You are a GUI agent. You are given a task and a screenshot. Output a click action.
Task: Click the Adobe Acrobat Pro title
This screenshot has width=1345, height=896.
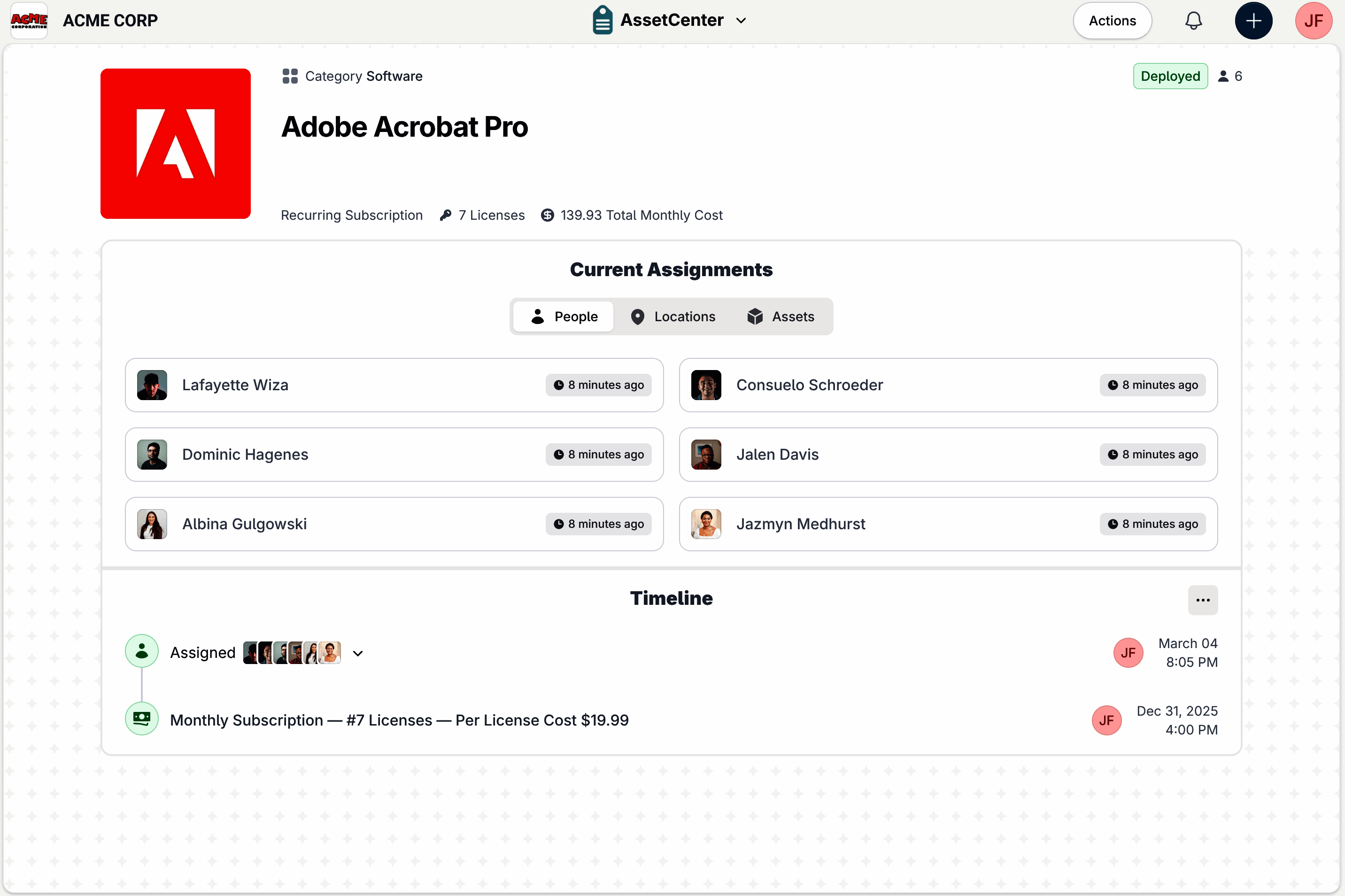pos(404,127)
